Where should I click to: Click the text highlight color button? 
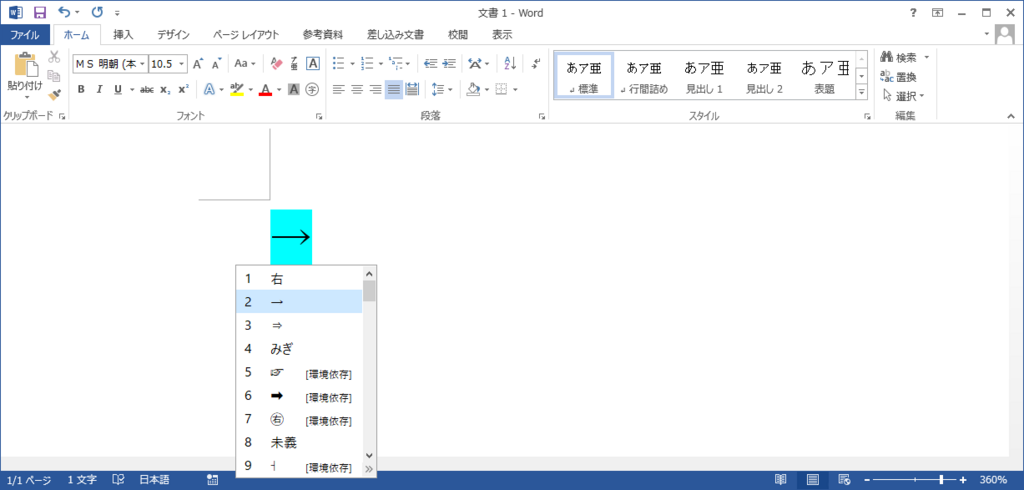click(237, 90)
